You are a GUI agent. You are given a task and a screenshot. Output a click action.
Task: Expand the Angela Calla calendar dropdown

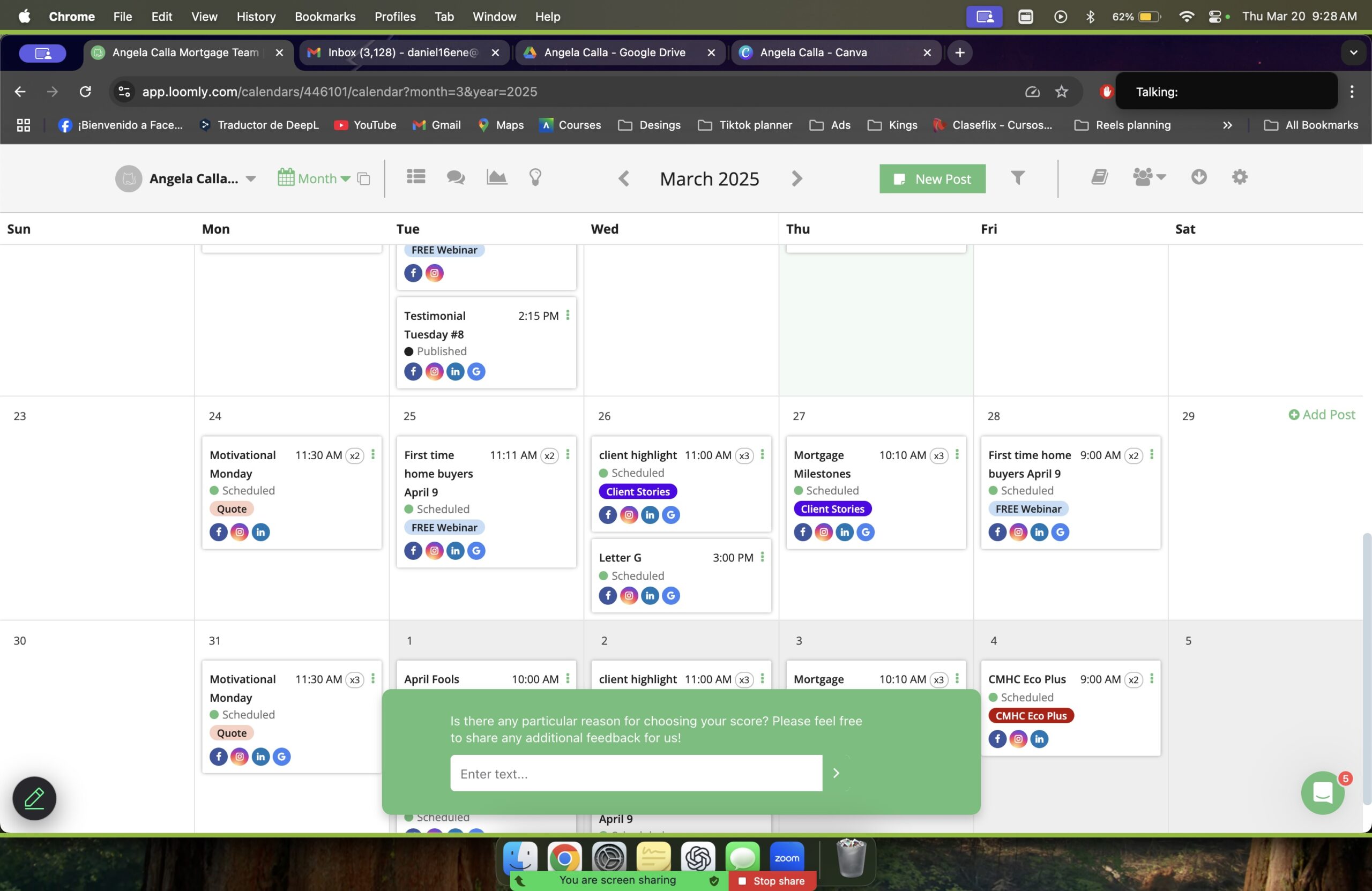(x=250, y=178)
